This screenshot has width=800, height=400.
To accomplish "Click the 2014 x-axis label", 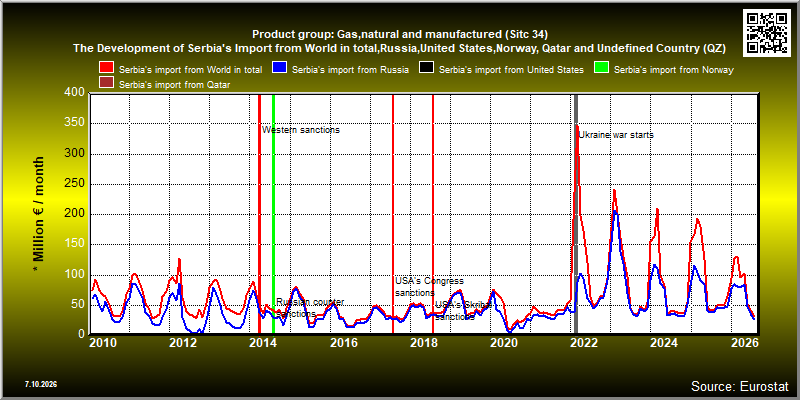I will click(x=264, y=343).
